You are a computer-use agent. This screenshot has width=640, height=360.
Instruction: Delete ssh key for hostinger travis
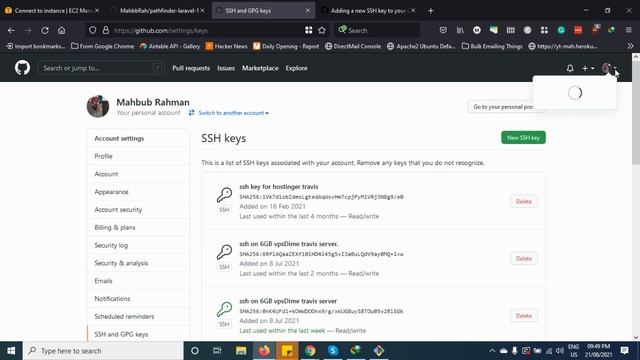pos(524,202)
